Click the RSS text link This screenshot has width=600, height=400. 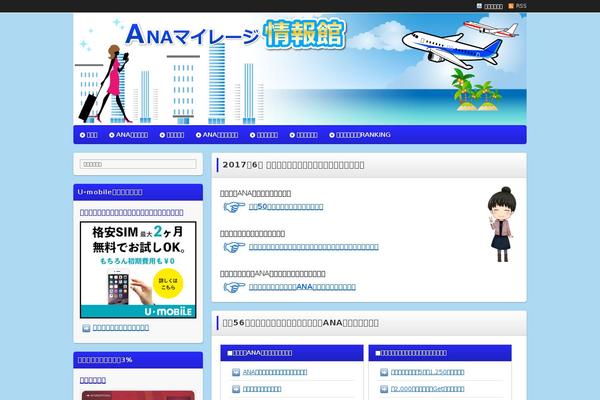pos(521,6)
